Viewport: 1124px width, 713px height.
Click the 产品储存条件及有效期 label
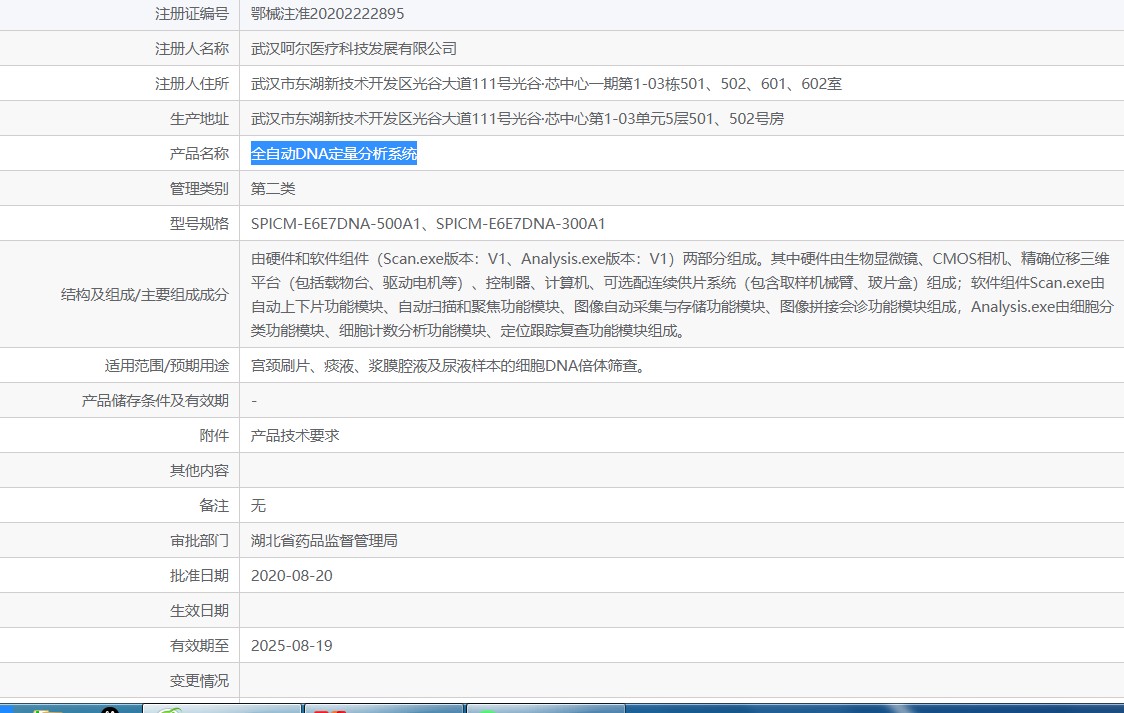pos(155,401)
